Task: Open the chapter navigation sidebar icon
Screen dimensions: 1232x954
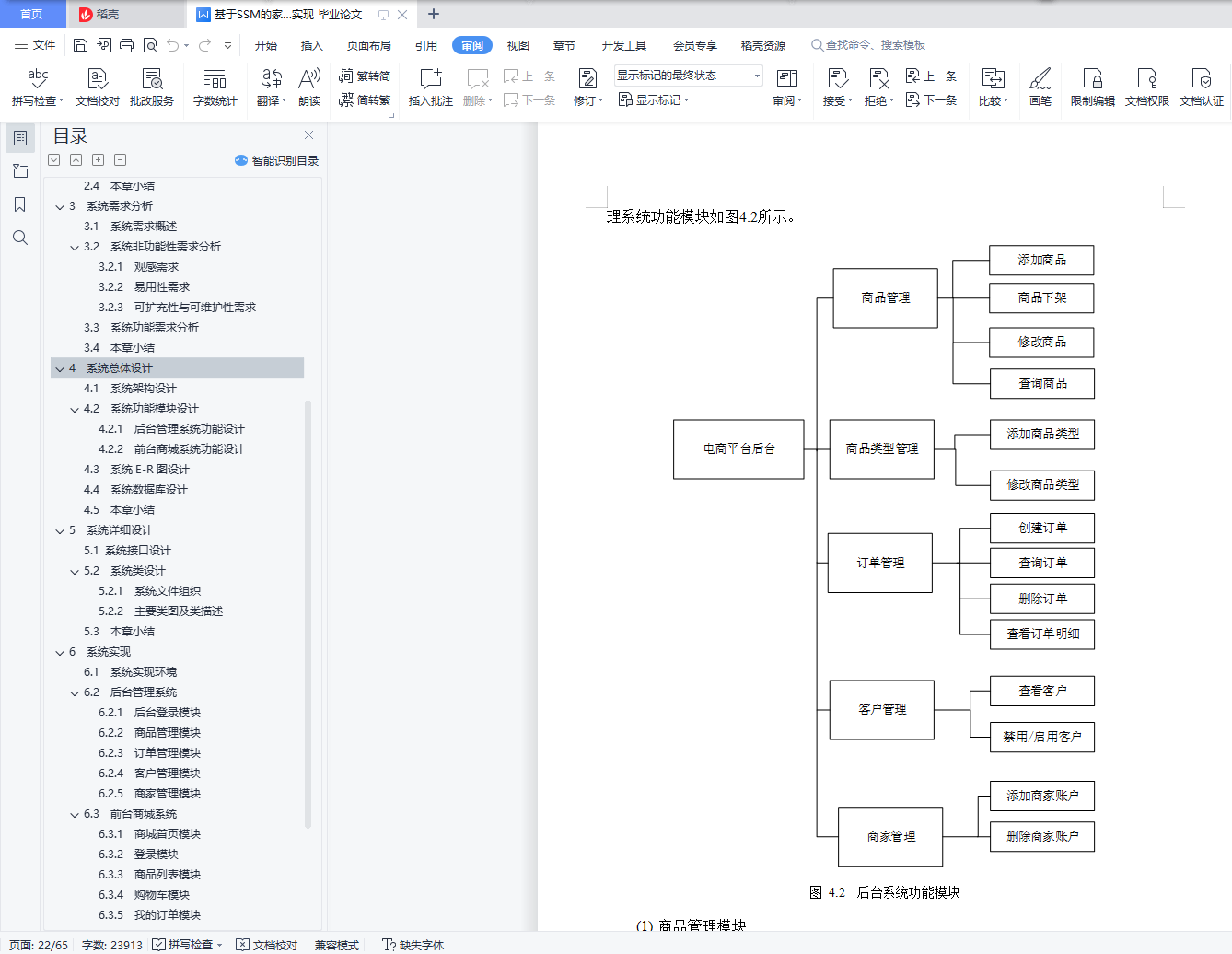Action: tap(20, 171)
